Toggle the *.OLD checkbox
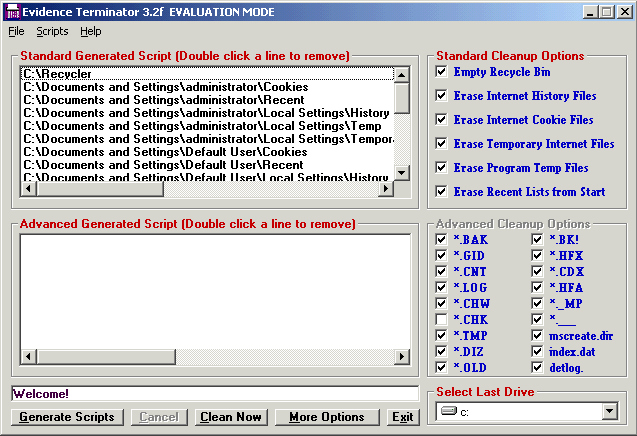Screen dimensions: 637x436 (441, 367)
